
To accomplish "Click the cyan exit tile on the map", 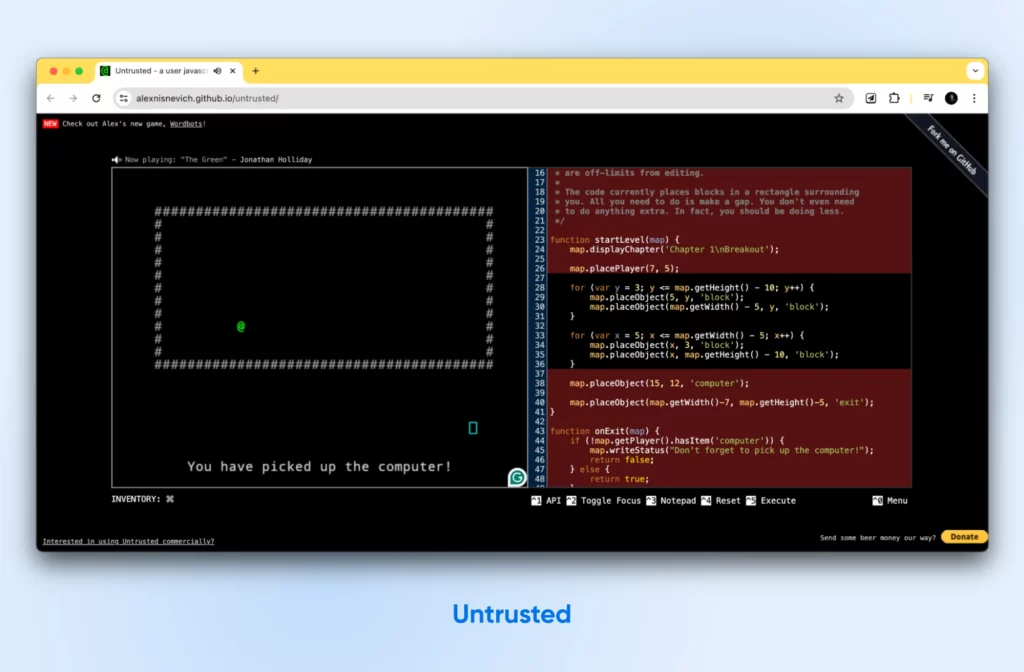I will coord(473,428).
